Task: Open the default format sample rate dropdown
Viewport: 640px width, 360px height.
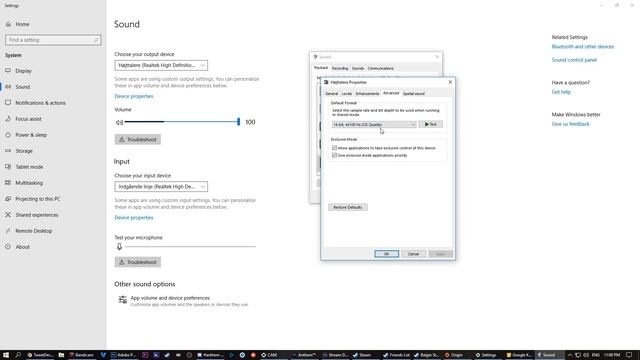Action: 374,124
